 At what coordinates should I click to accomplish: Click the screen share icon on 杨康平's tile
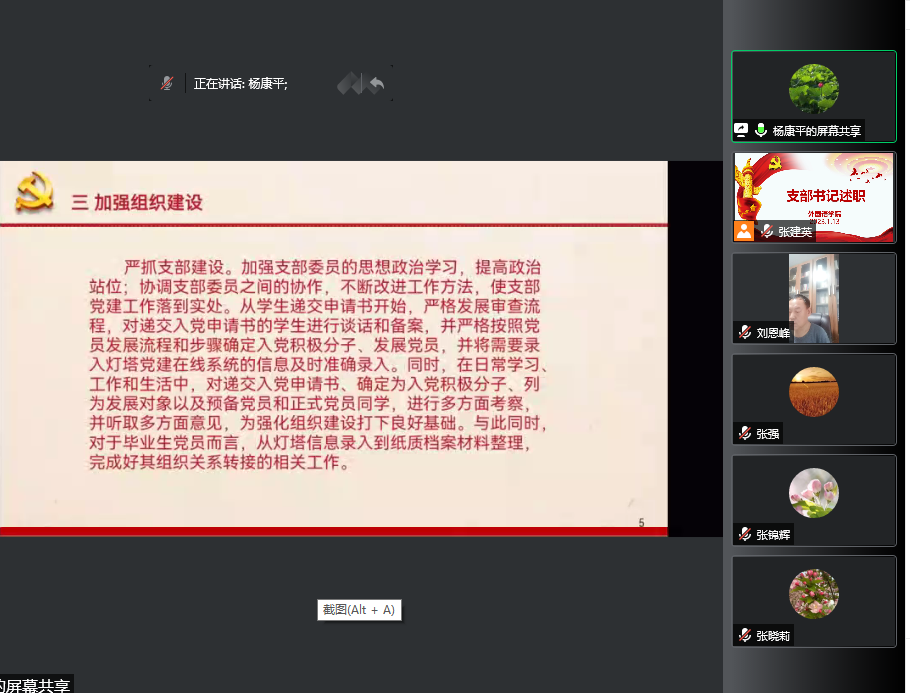(x=741, y=130)
